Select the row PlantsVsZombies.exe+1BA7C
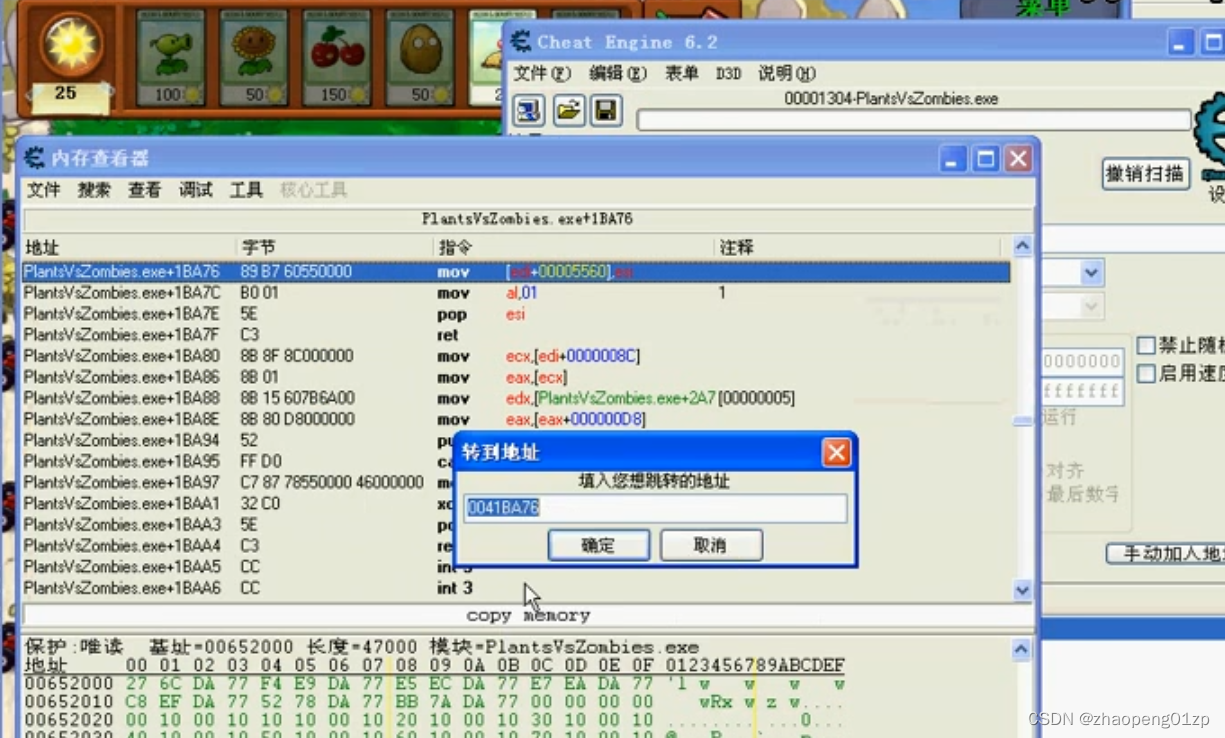 tap(516, 293)
